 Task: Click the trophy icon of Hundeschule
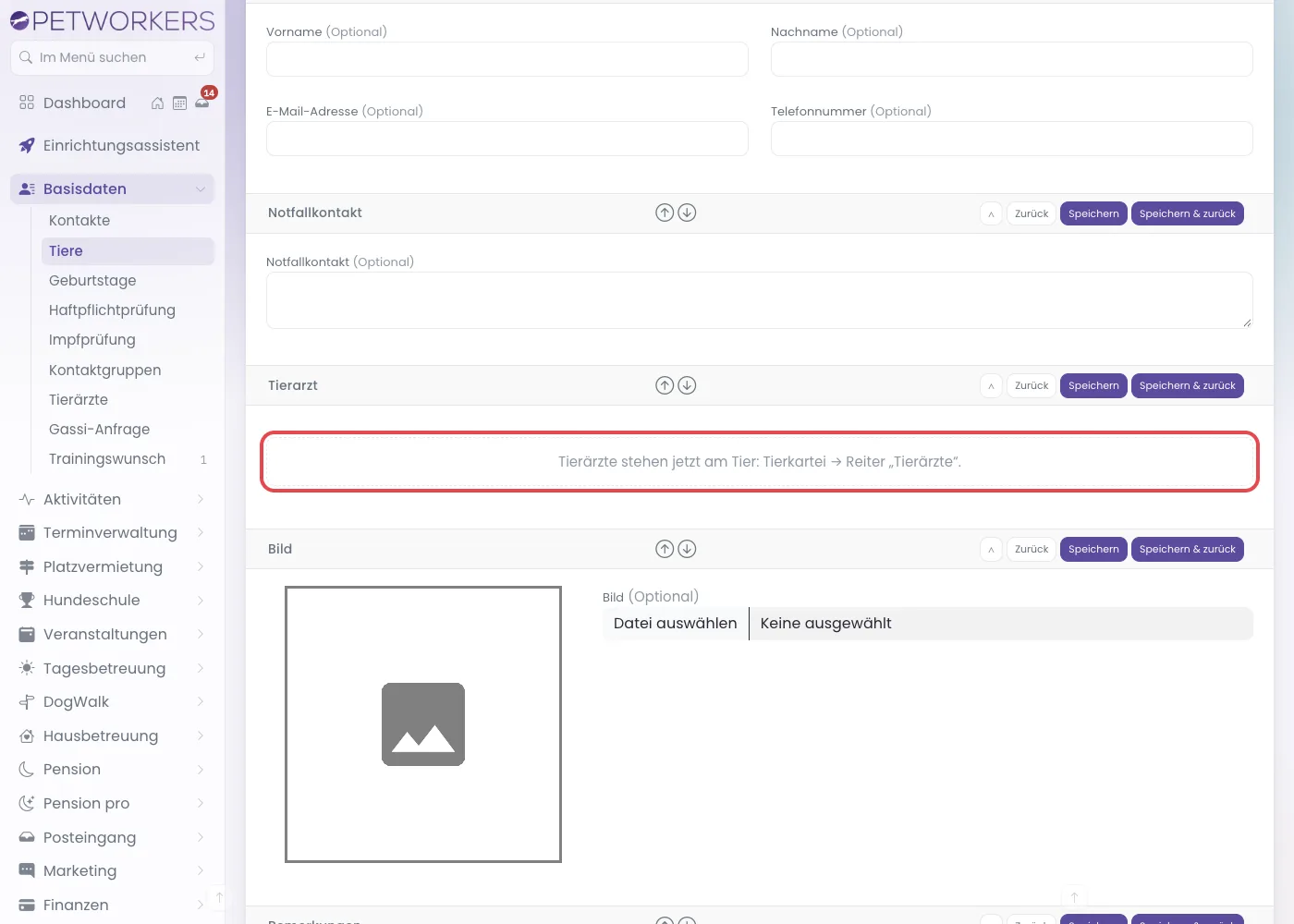coord(27,601)
